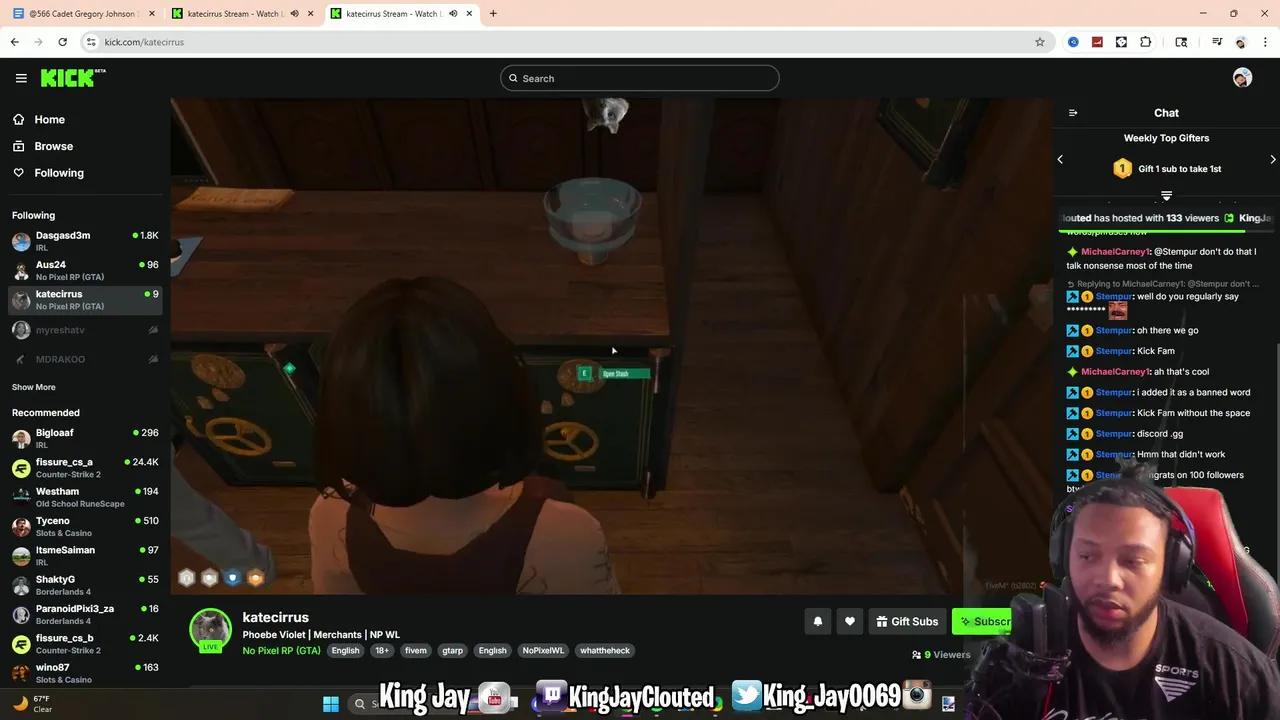Open the Chrome extensions puzzle icon
This screenshot has height=720, width=1280.
pyautogui.click(x=1145, y=42)
